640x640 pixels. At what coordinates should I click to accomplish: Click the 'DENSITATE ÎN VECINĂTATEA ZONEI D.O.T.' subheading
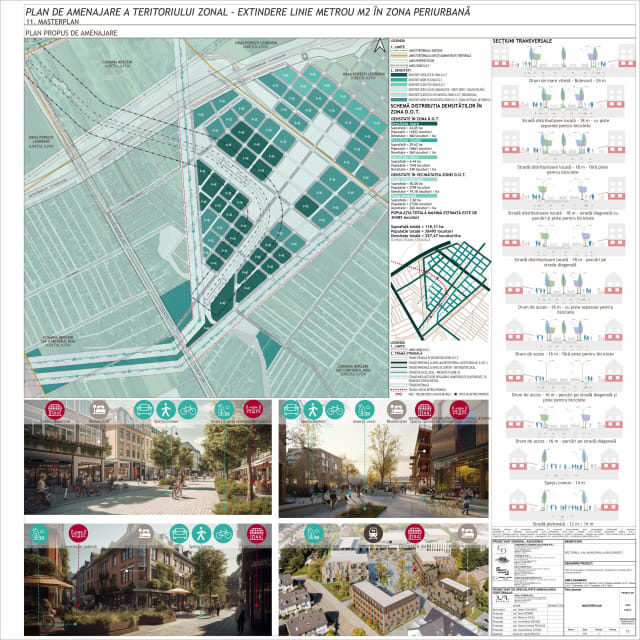click(428, 174)
